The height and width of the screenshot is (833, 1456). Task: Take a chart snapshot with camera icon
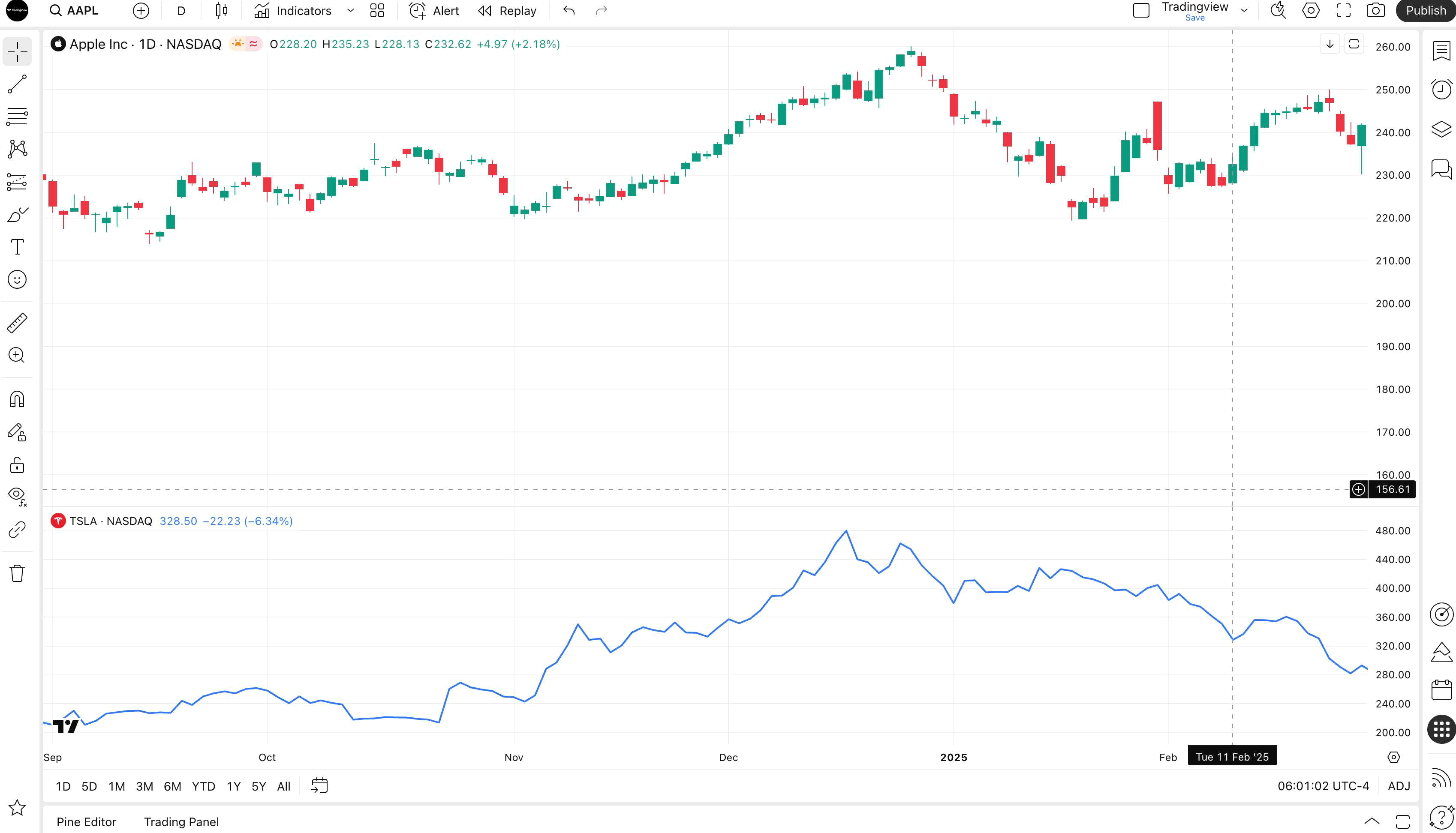coord(1375,11)
